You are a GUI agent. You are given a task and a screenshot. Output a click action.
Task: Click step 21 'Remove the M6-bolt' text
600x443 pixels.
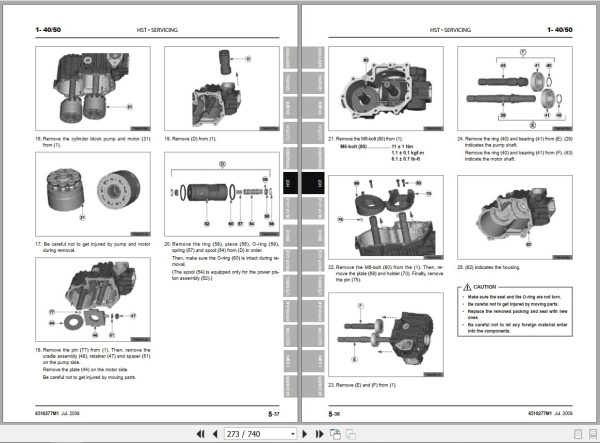[x=365, y=139]
